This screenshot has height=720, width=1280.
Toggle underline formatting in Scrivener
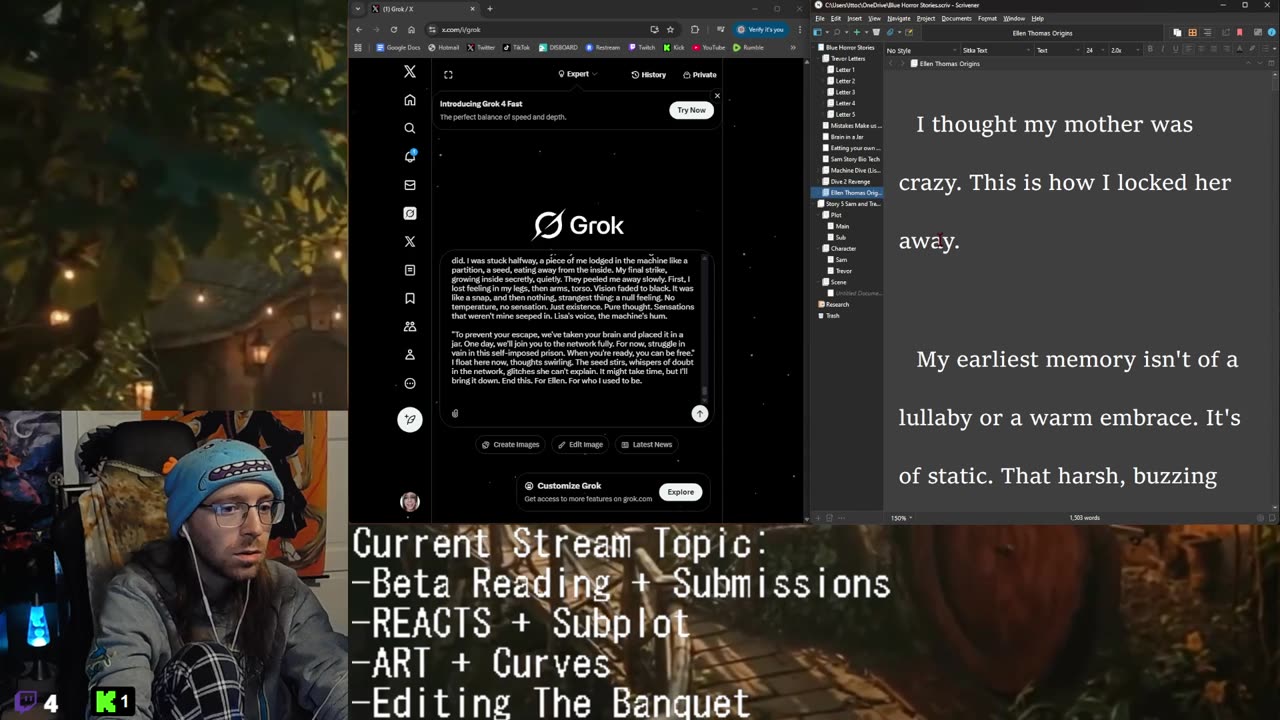click(1175, 50)
